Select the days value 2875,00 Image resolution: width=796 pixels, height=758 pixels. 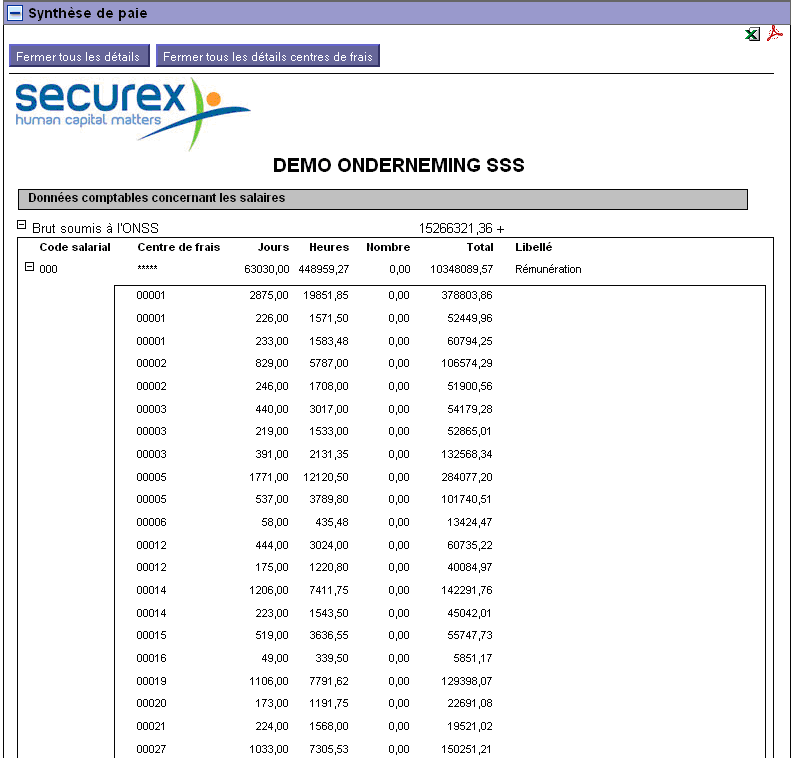click(269, 295)
